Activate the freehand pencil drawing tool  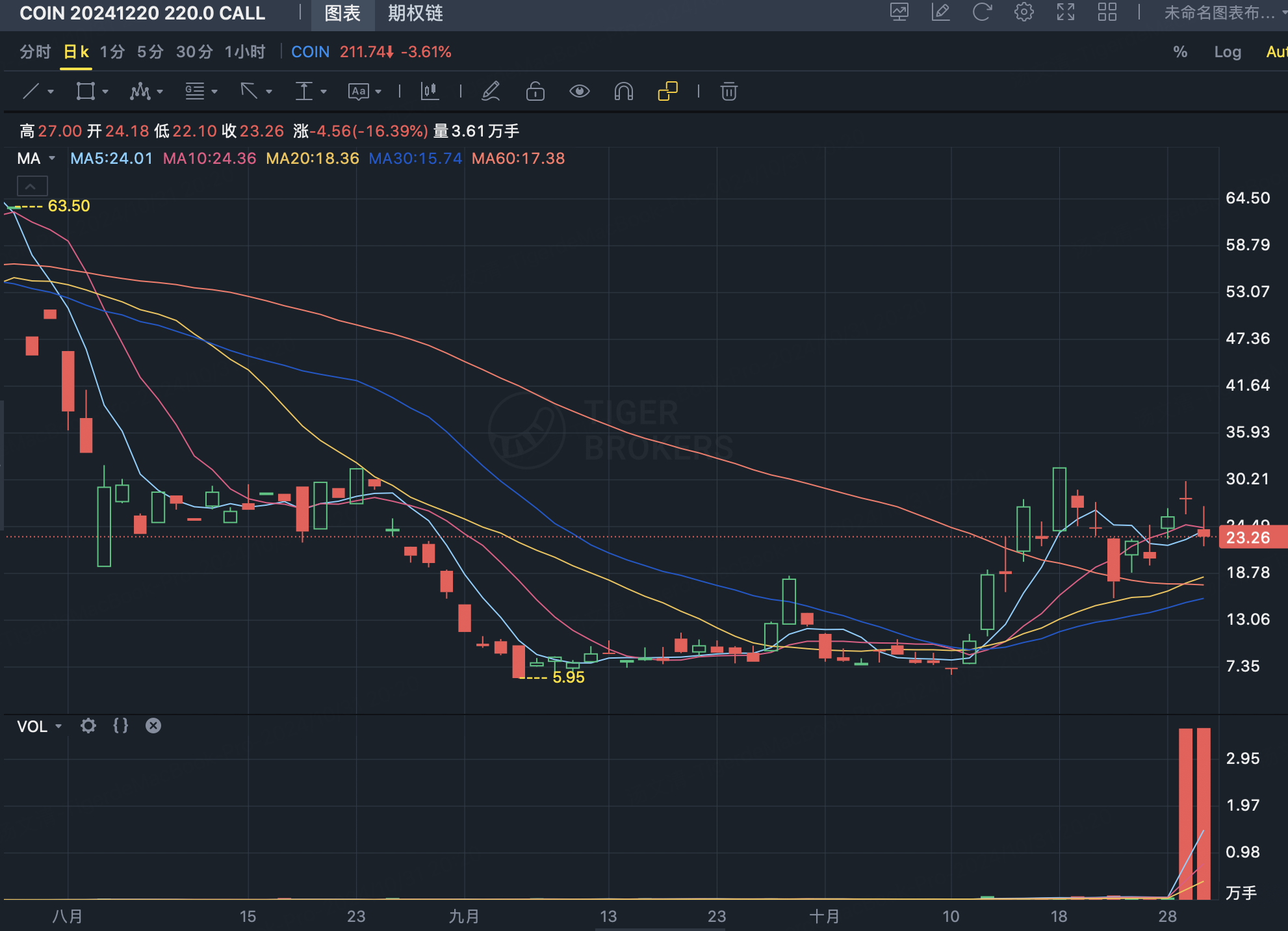click(491, 92)
